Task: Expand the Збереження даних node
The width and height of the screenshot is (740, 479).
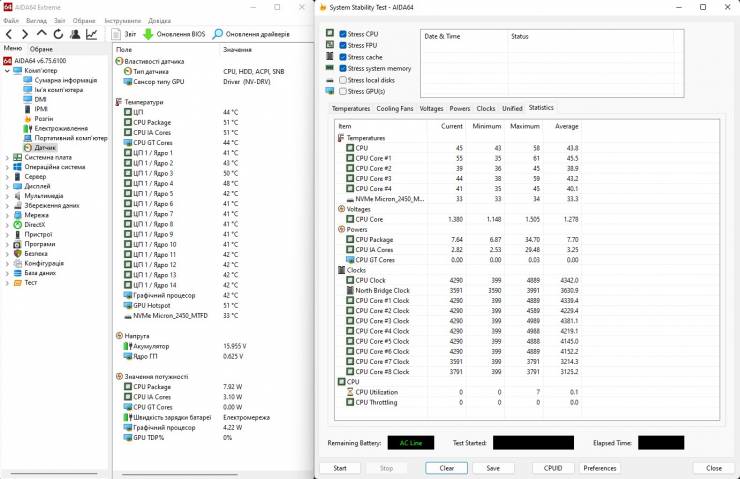Action: [x=7, y=206]
